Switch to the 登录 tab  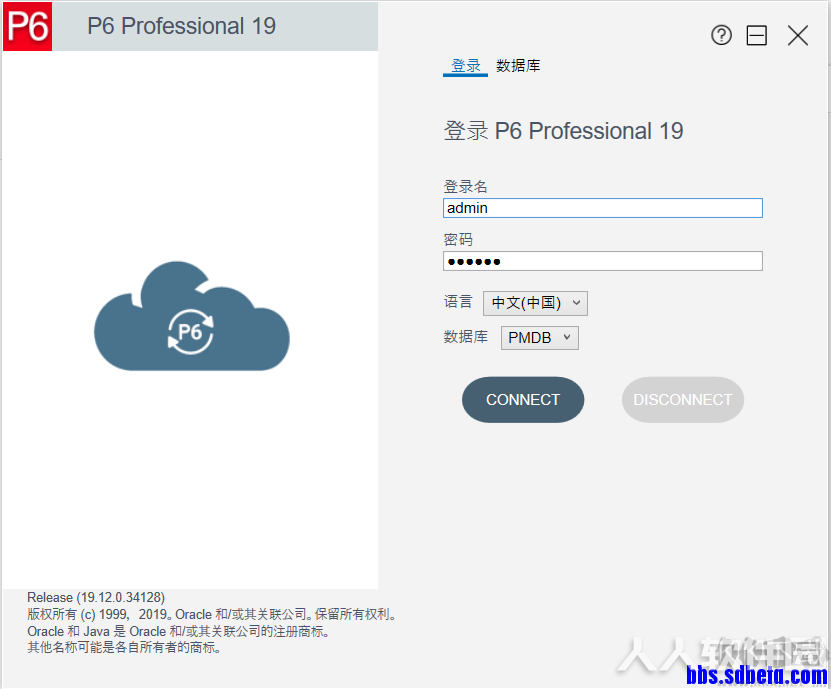pos(465,66)
